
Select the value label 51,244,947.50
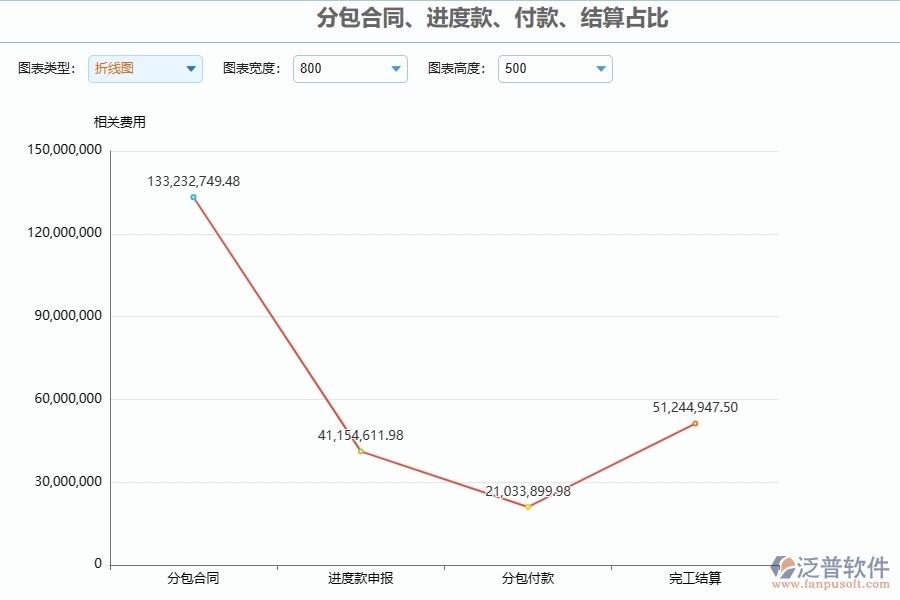(694, 407)
